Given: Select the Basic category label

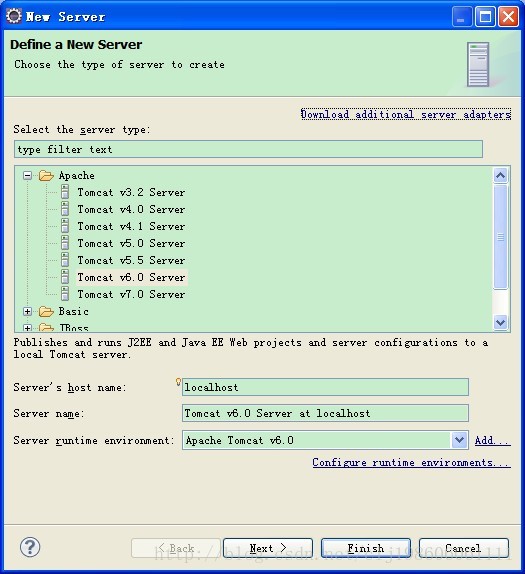Looking at the screenshot, I should tap(74, 312).
